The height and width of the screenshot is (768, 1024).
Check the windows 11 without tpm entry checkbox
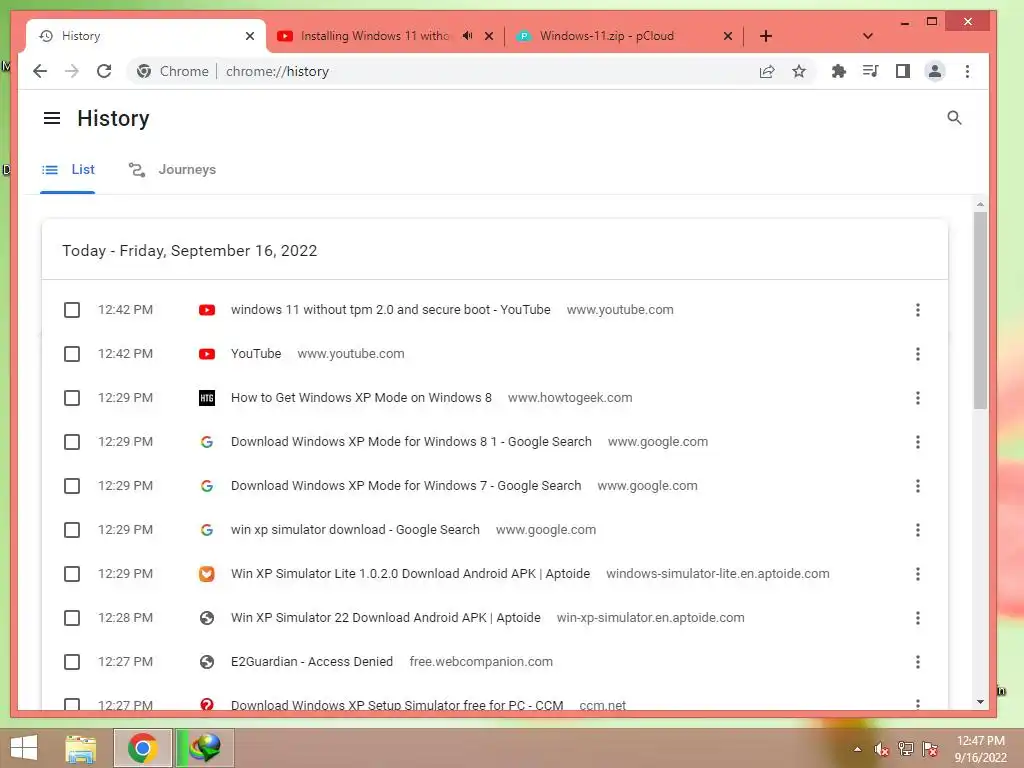tap(72, 310)
